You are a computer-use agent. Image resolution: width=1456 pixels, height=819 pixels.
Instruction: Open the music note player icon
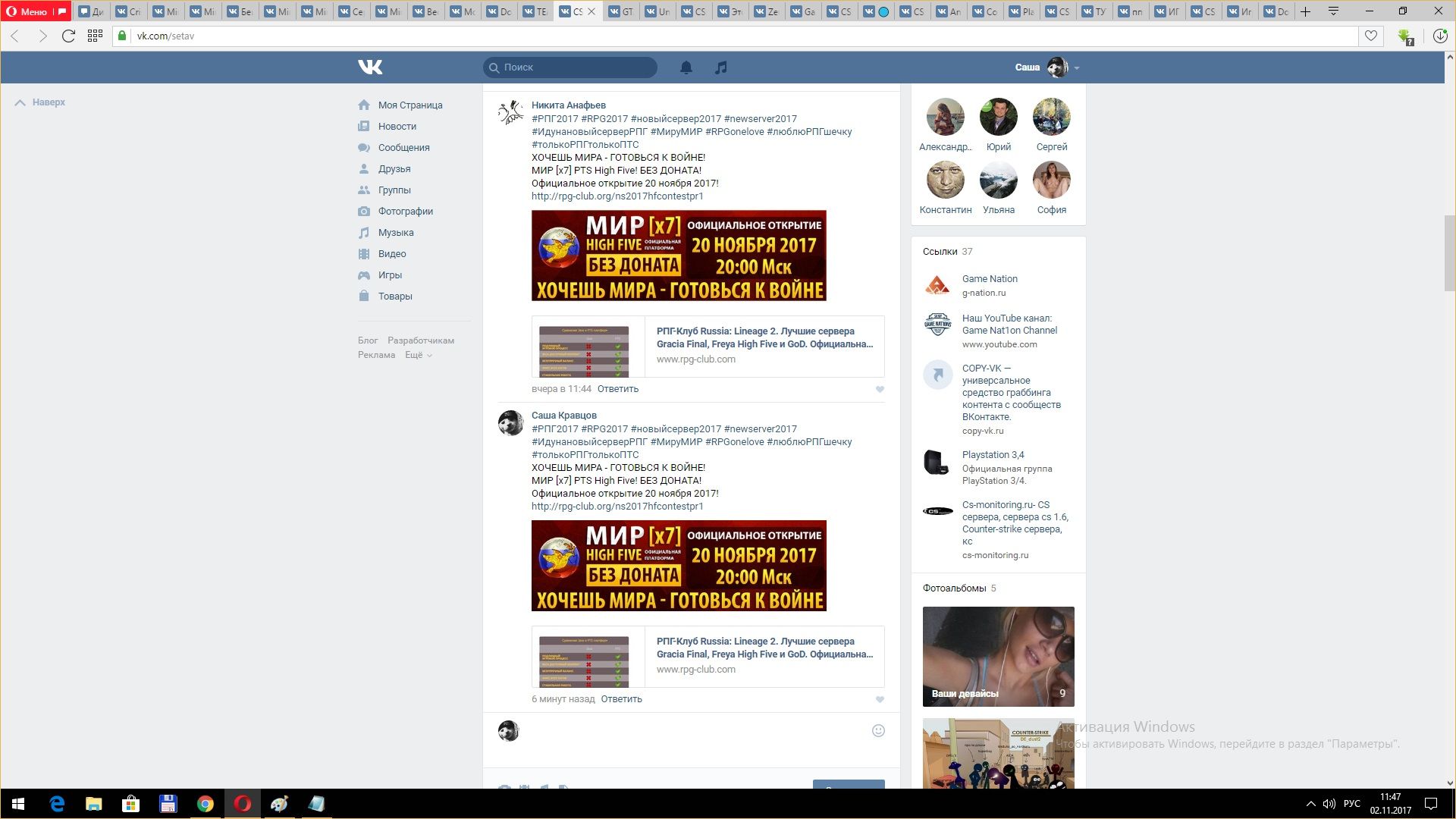[x=720, y=67]
